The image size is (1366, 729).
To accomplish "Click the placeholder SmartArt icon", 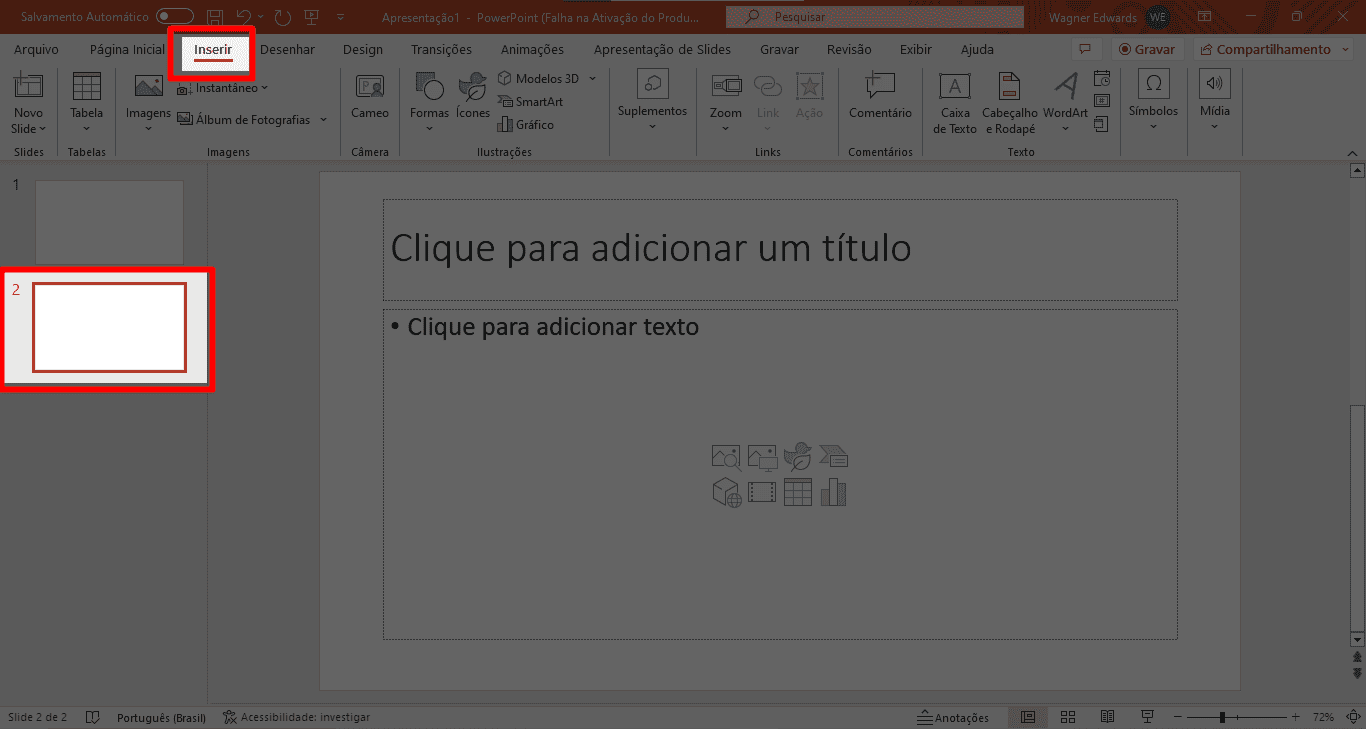I will (834, 458).
